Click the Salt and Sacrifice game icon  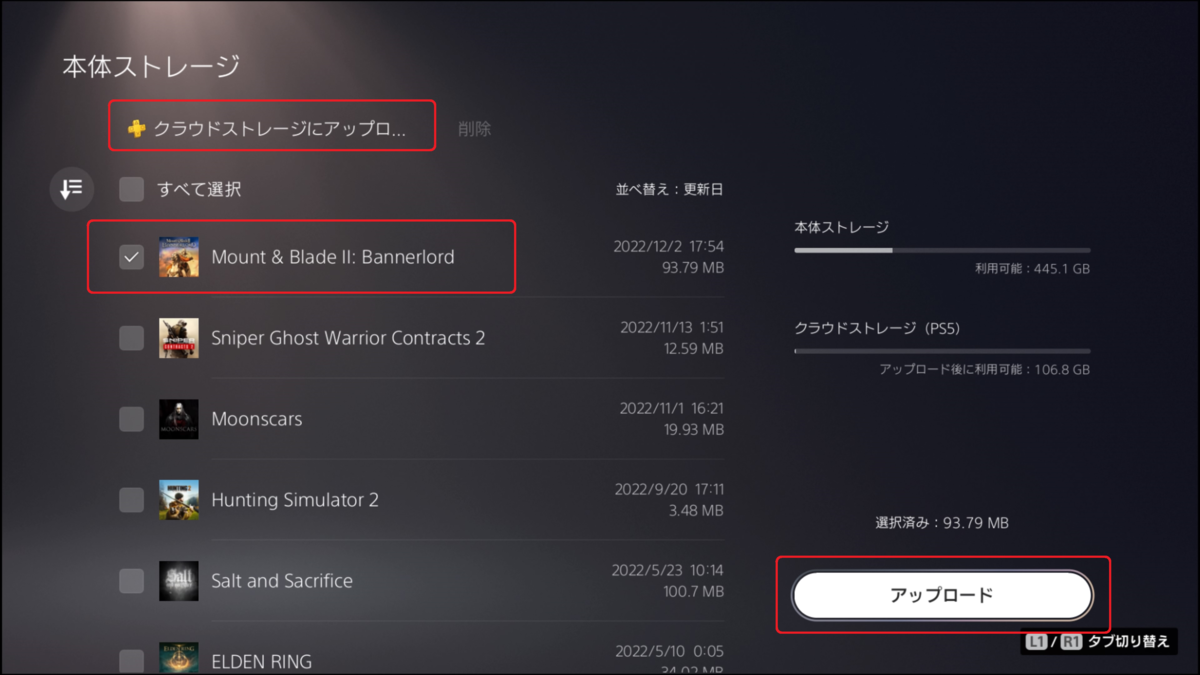click(x=179, y=581)
